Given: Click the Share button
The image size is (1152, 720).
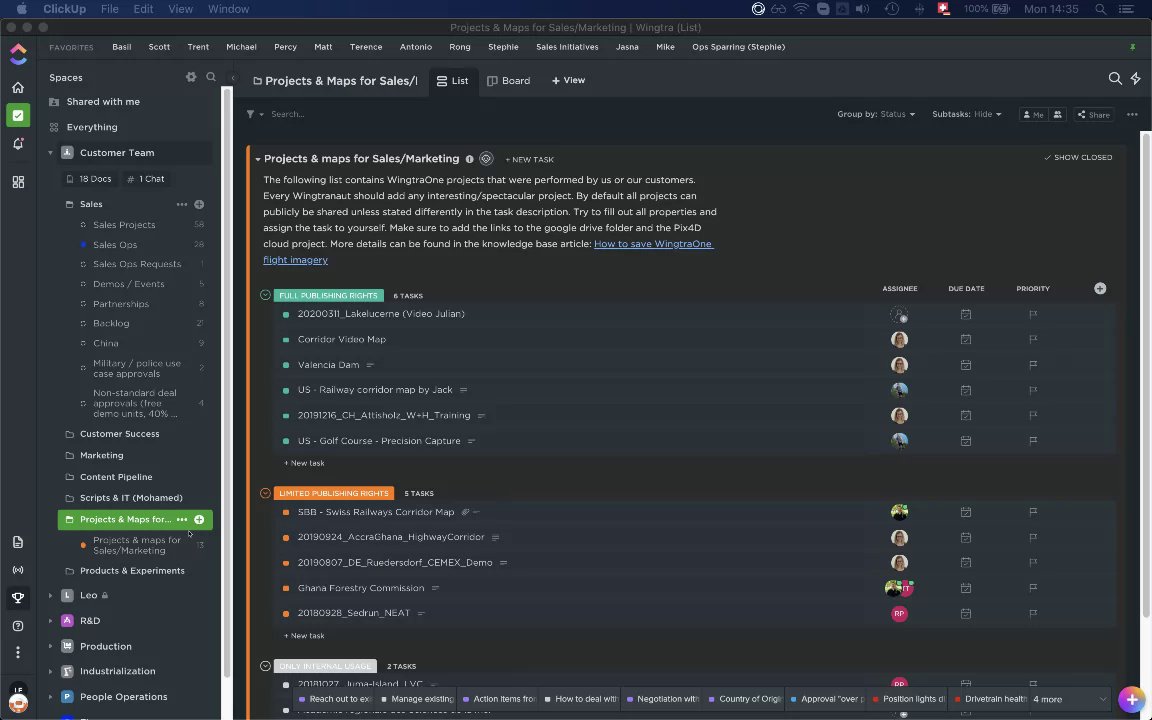Looking at the screenshot, I should pyautogui.click(x=1093, y=115).
